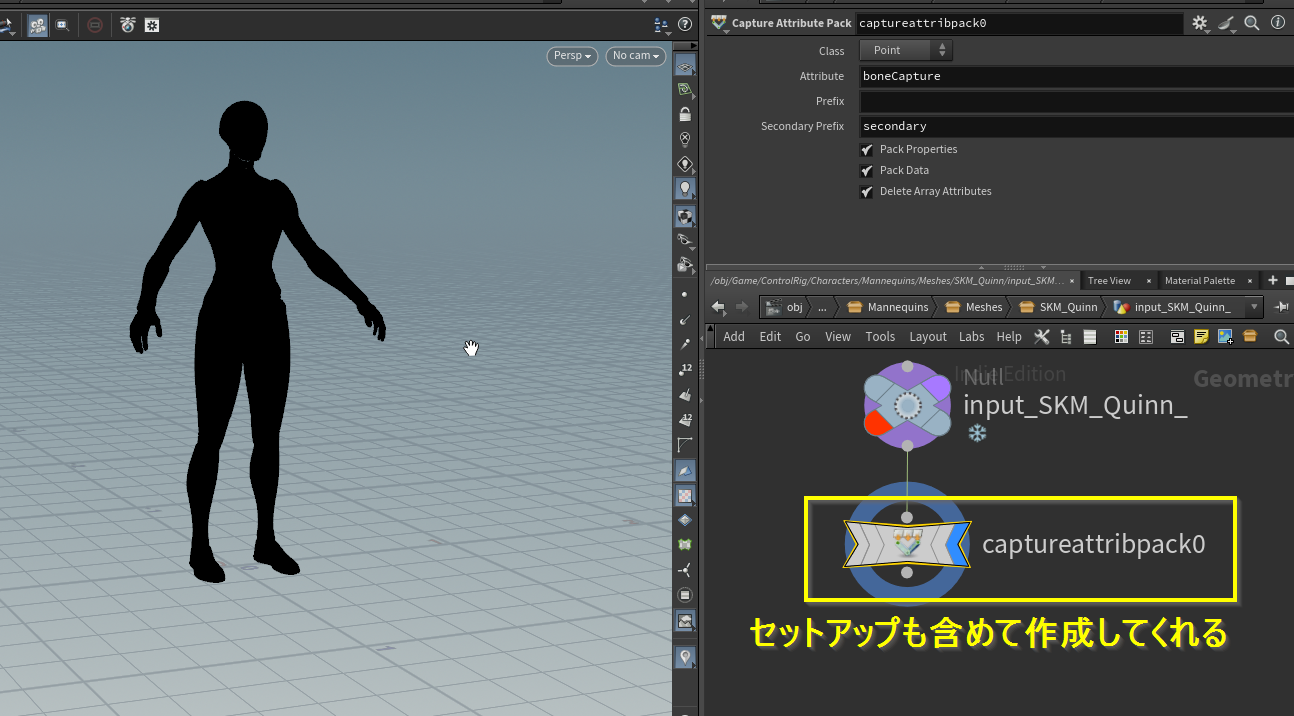
Task: Click the color palette grid icon
Action: [x=1121, y=337]
